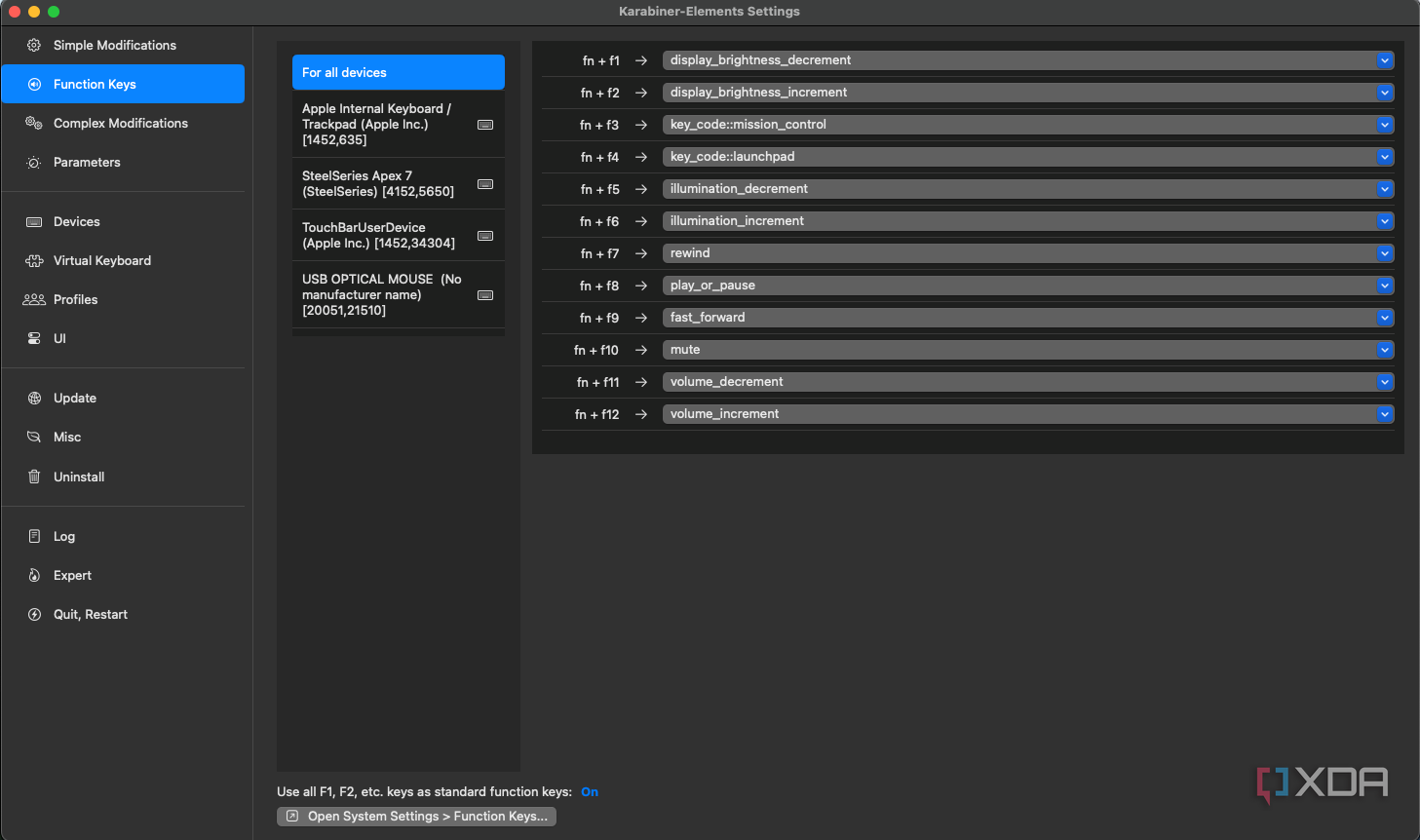Click keyboard icon beside TouchBarUserDevice
This screenshot has width=1420, height=840.
click(485, 236)
